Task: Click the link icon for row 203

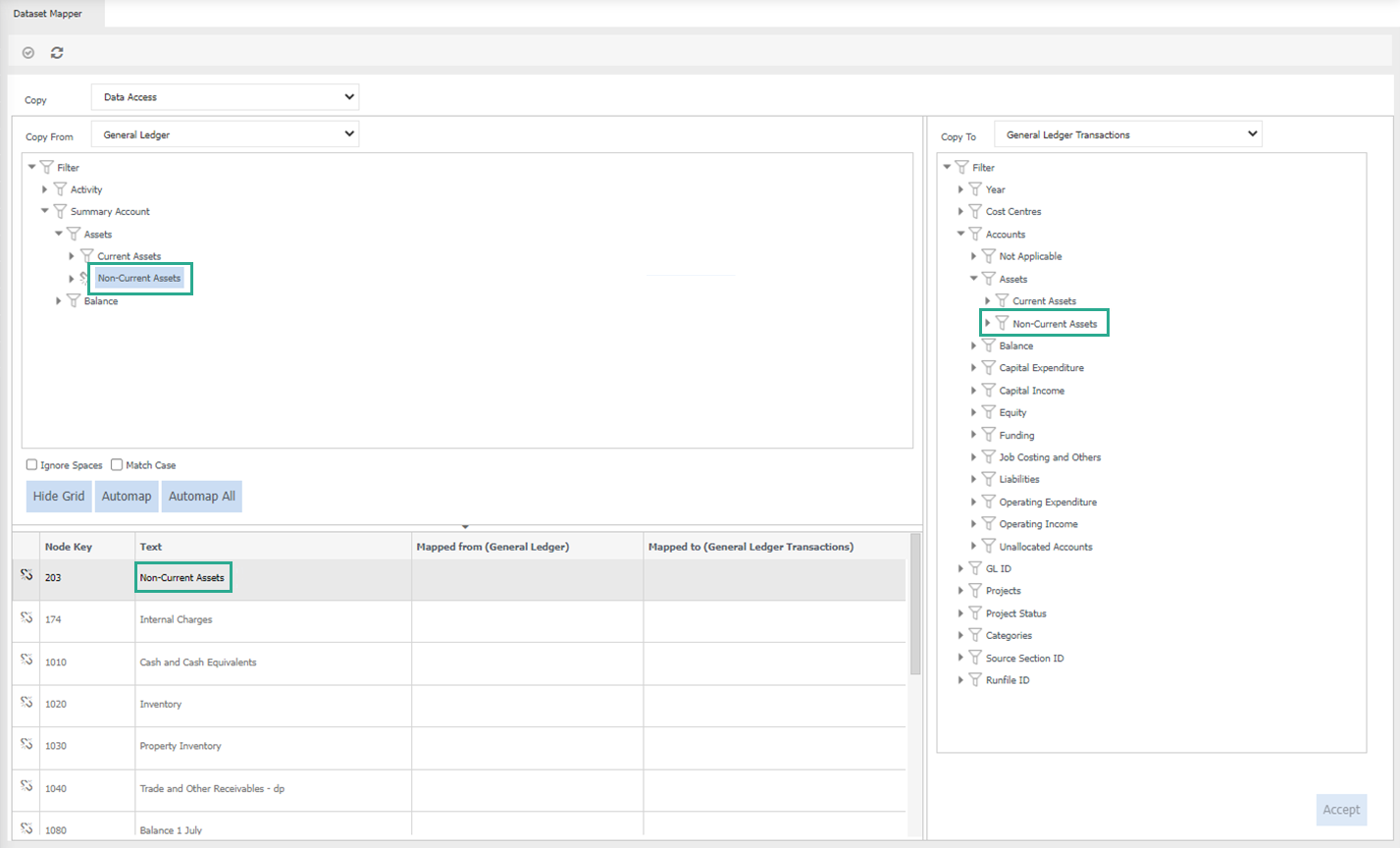Action: tap(26, 577)
